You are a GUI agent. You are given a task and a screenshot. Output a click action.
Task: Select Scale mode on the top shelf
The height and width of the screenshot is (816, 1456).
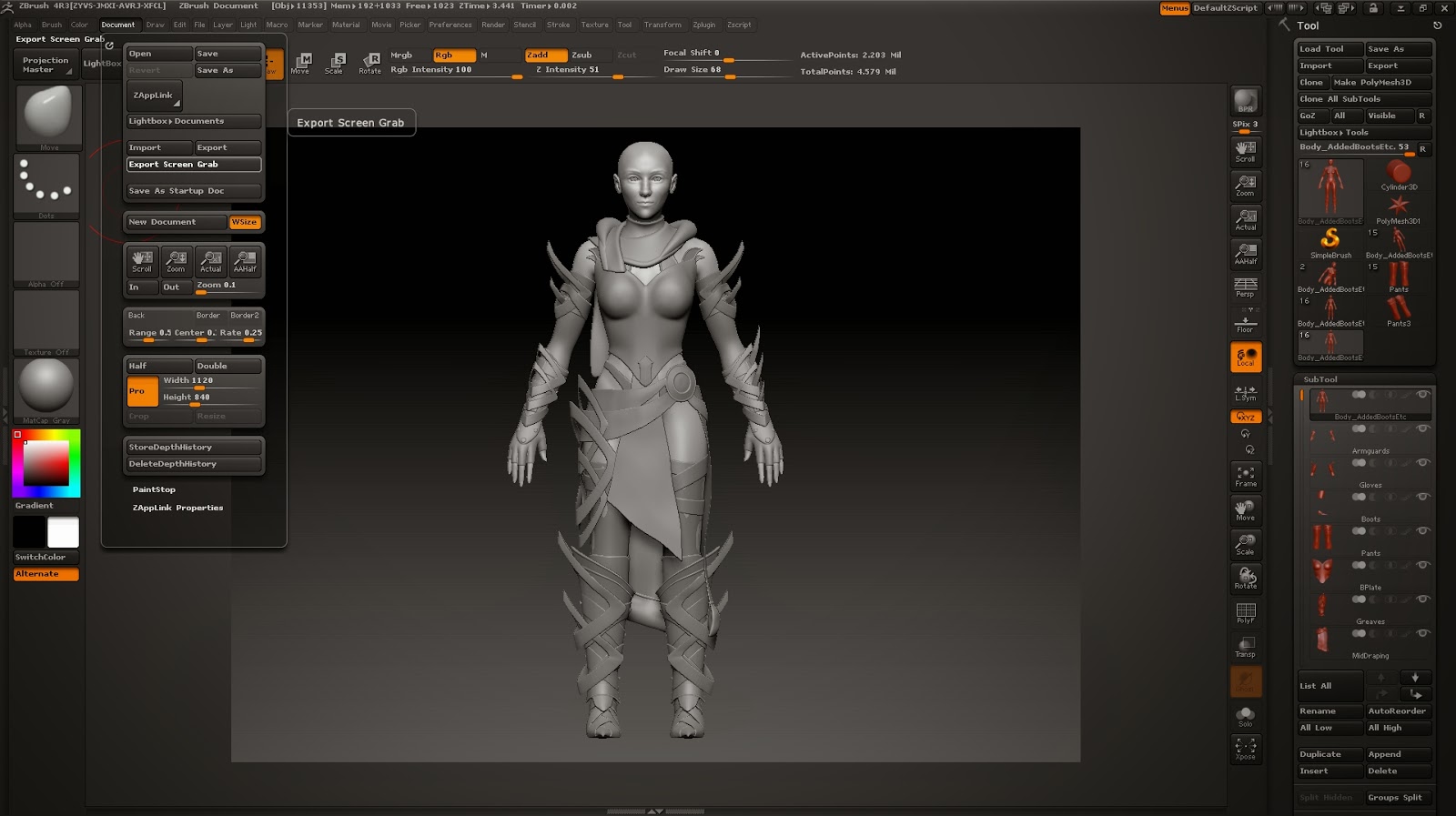coord(334,63)
